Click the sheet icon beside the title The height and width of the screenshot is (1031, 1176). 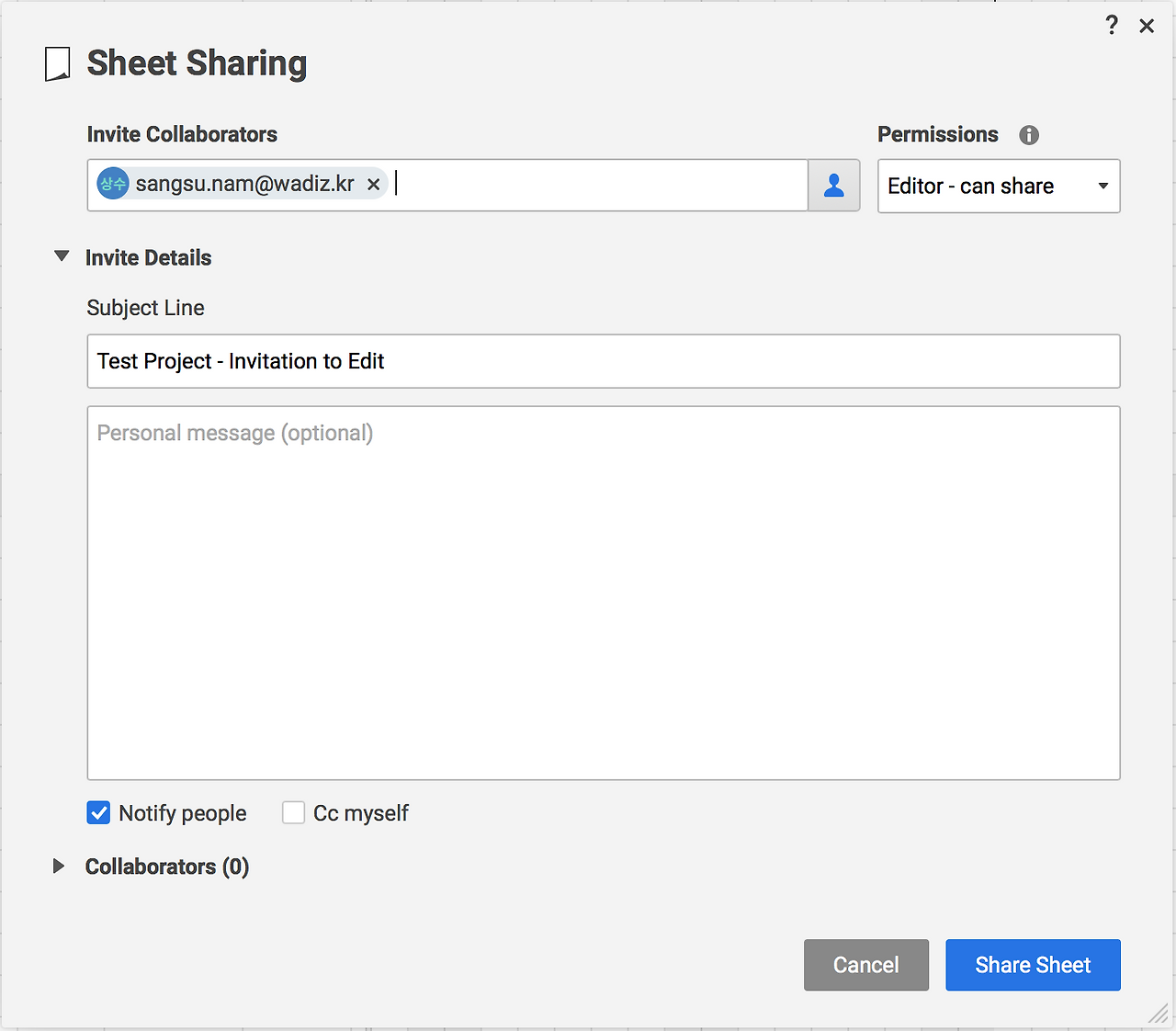(58, 64)
